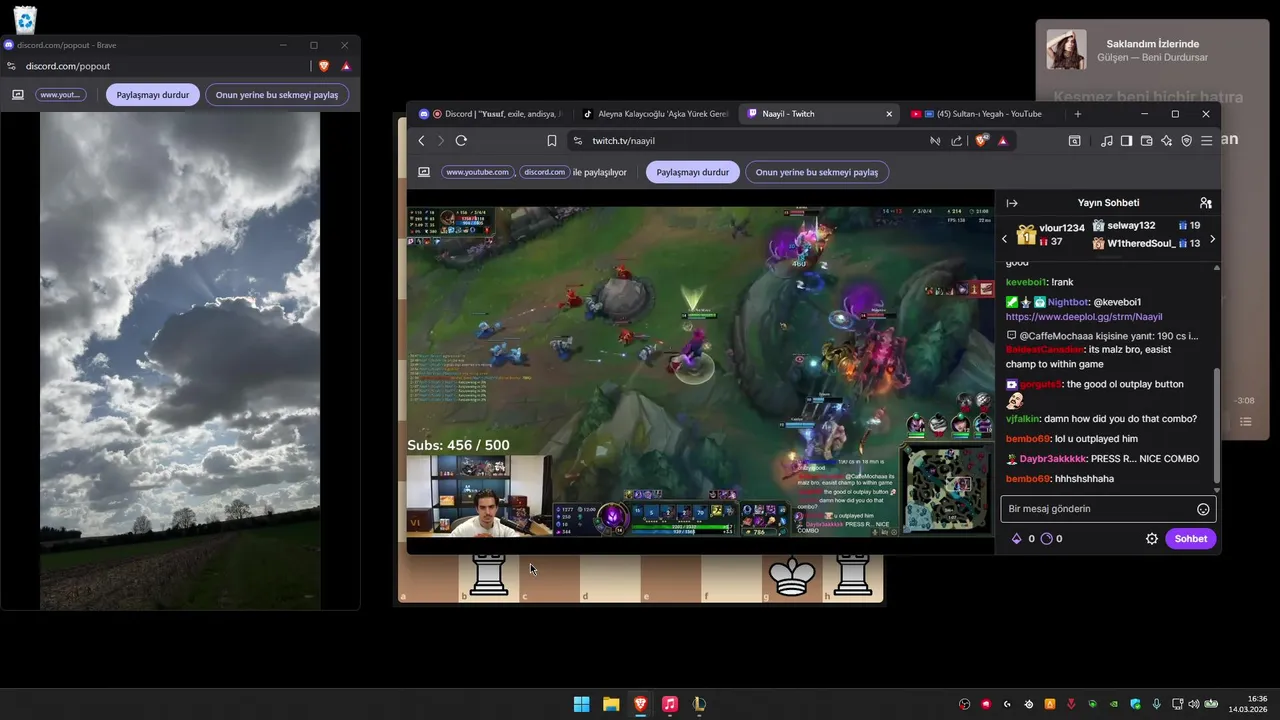Click the purple Sohbet send button

[1190, 539]
